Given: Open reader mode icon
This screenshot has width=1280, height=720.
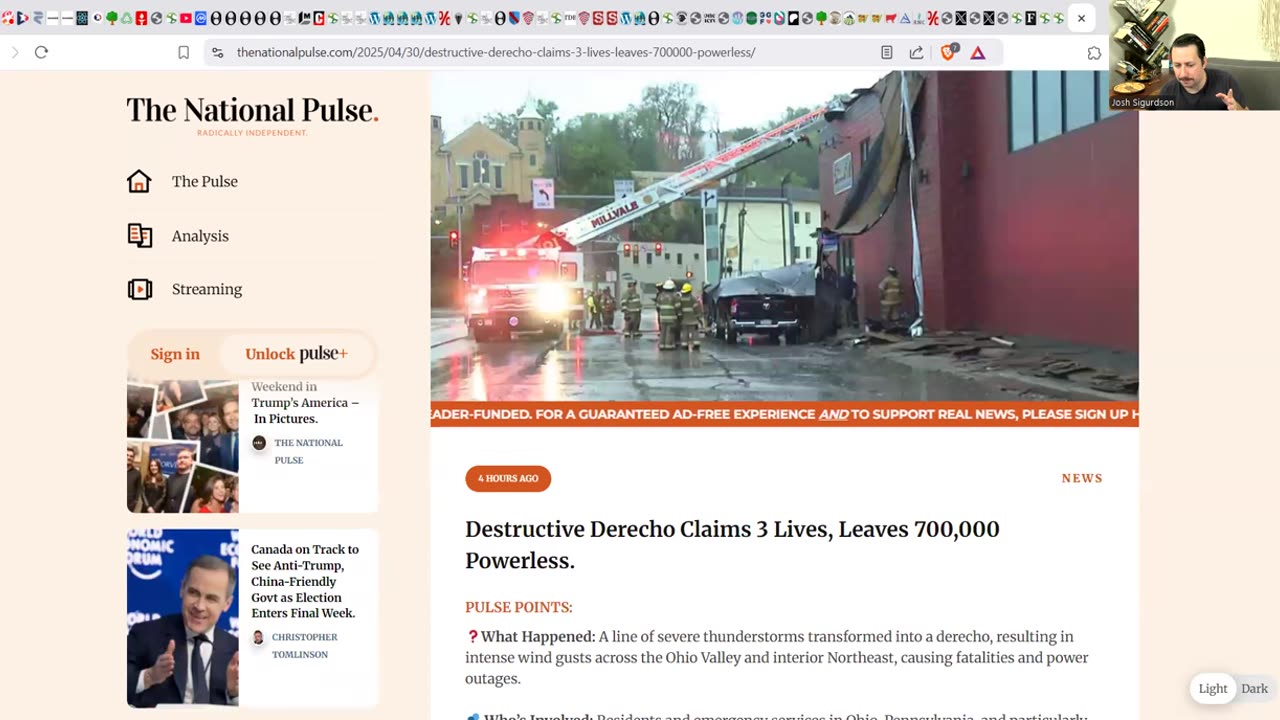Looking at the screenshot, I should point(886,52).
